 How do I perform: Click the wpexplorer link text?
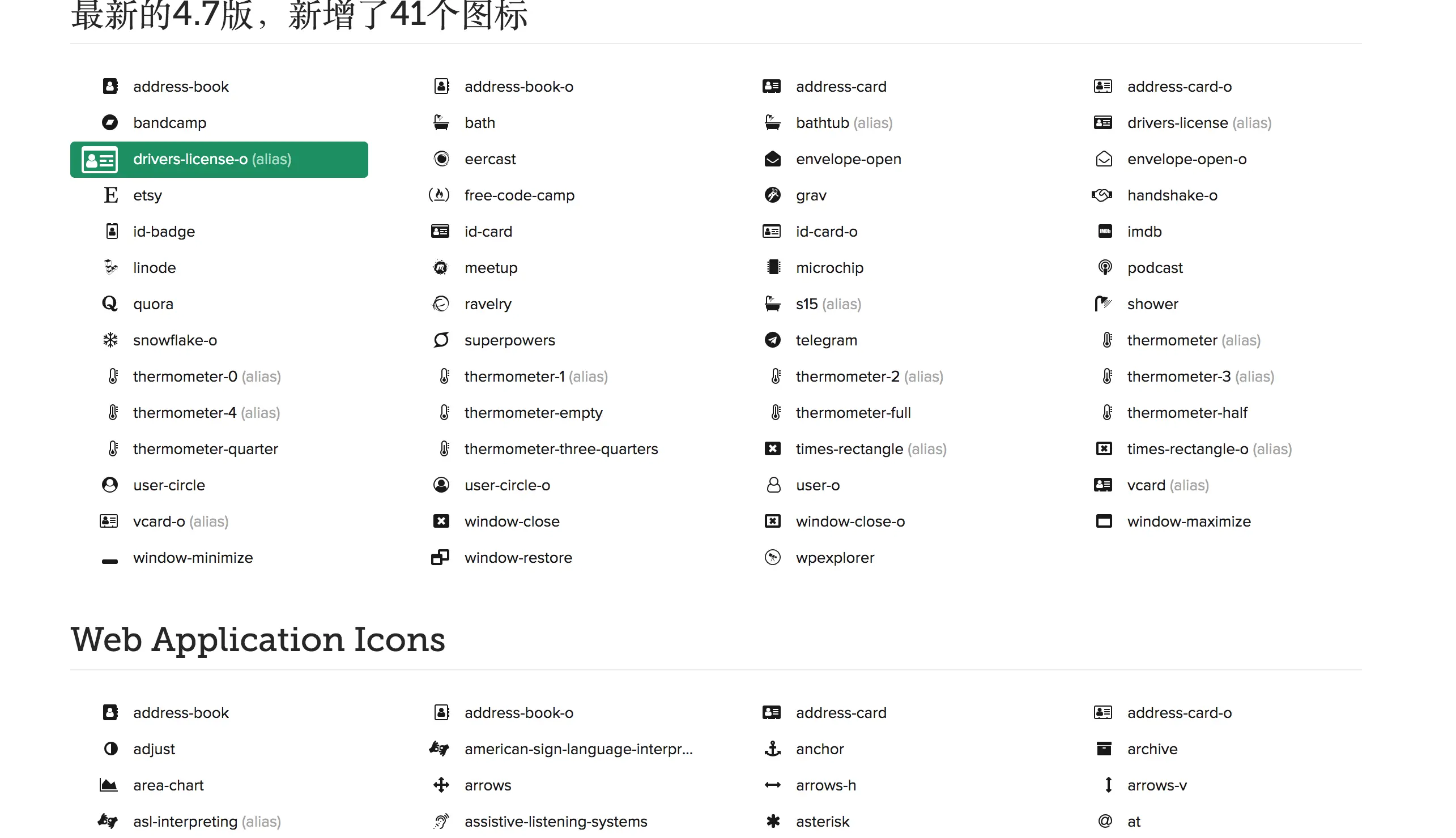pyautogui.click(x=834, y=558)
